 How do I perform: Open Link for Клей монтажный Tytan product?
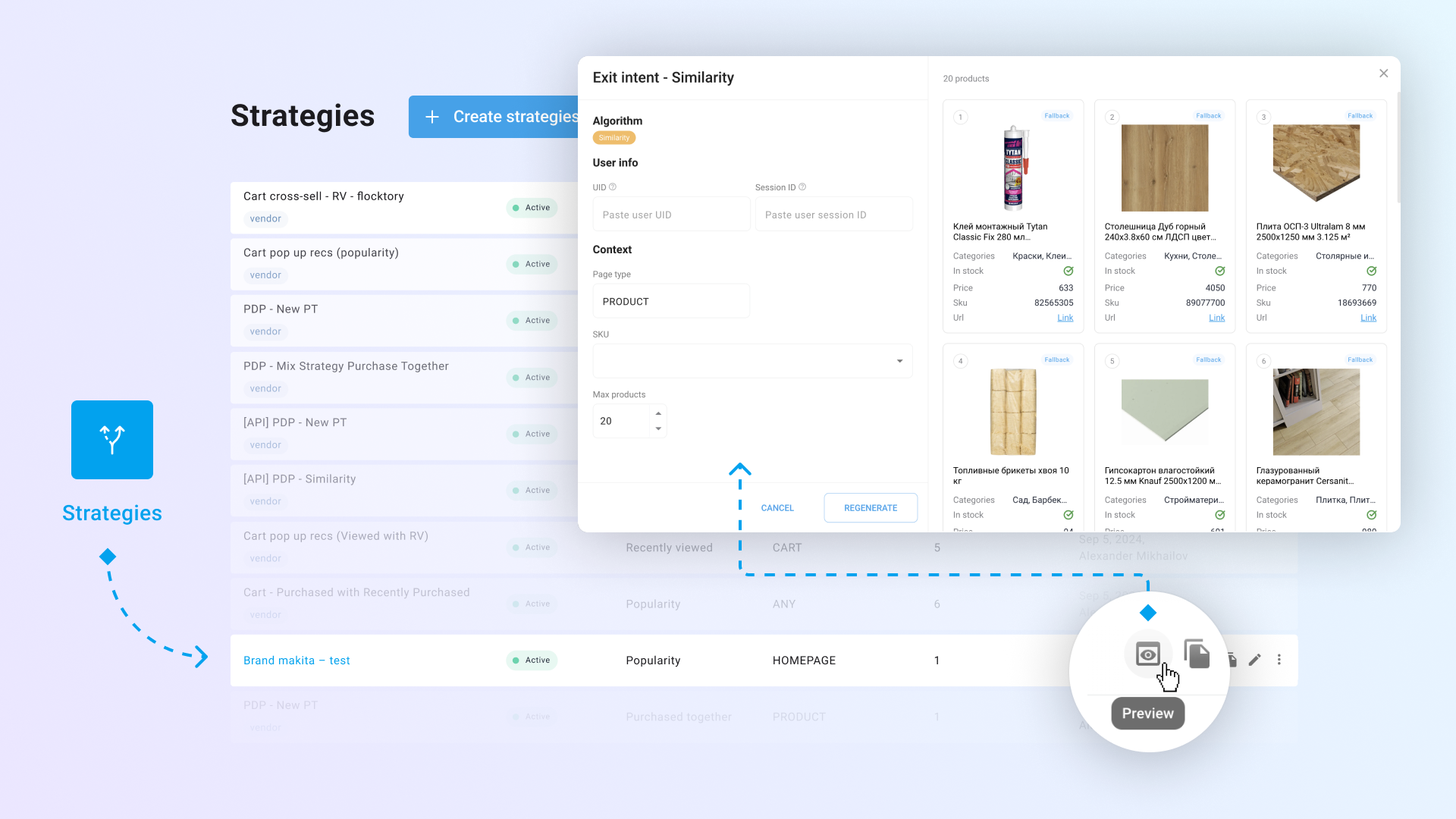[1065, 318]
